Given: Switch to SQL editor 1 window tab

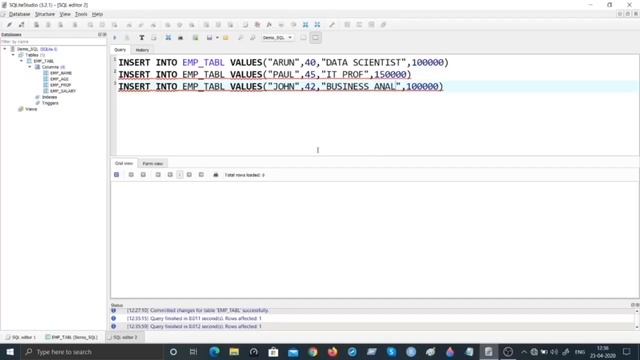Looking at the screenshot, I should [x=21, y=338].
